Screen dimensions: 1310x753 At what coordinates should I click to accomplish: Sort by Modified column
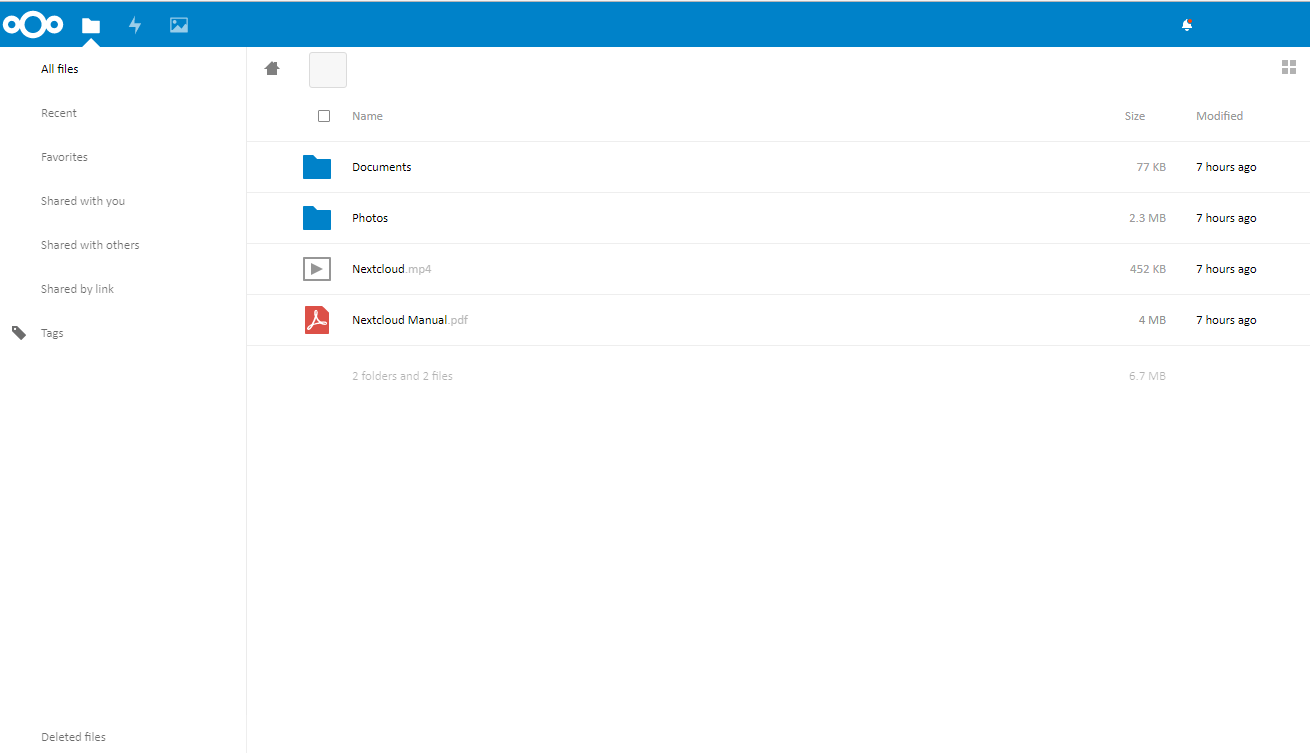coord(1220,116)
